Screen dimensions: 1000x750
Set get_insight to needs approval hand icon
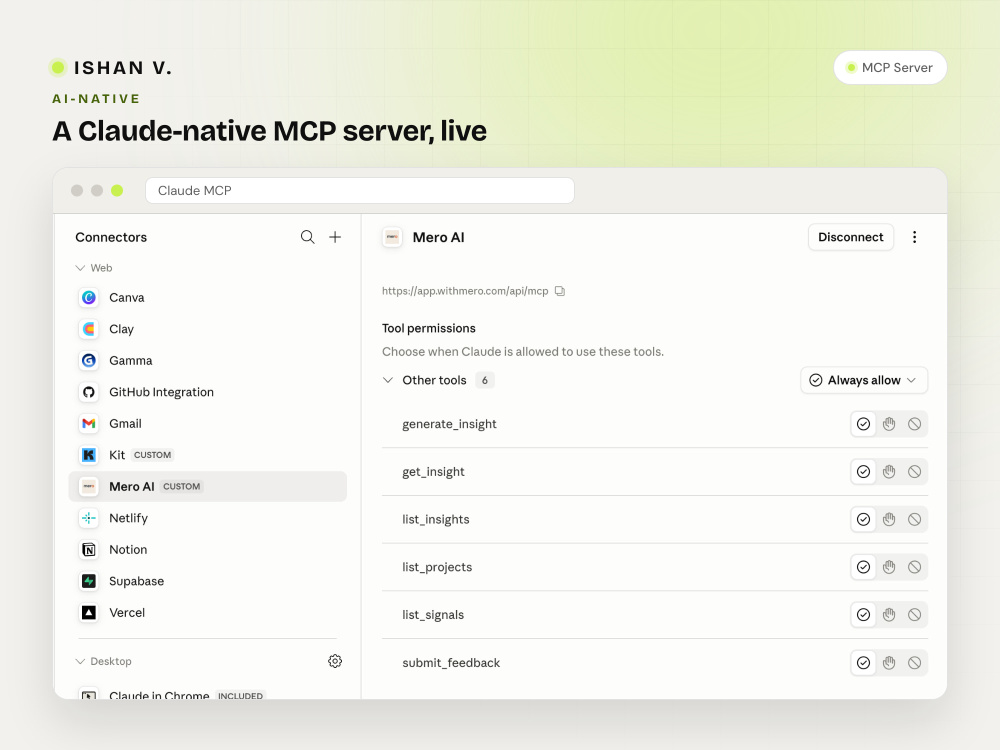889,472
